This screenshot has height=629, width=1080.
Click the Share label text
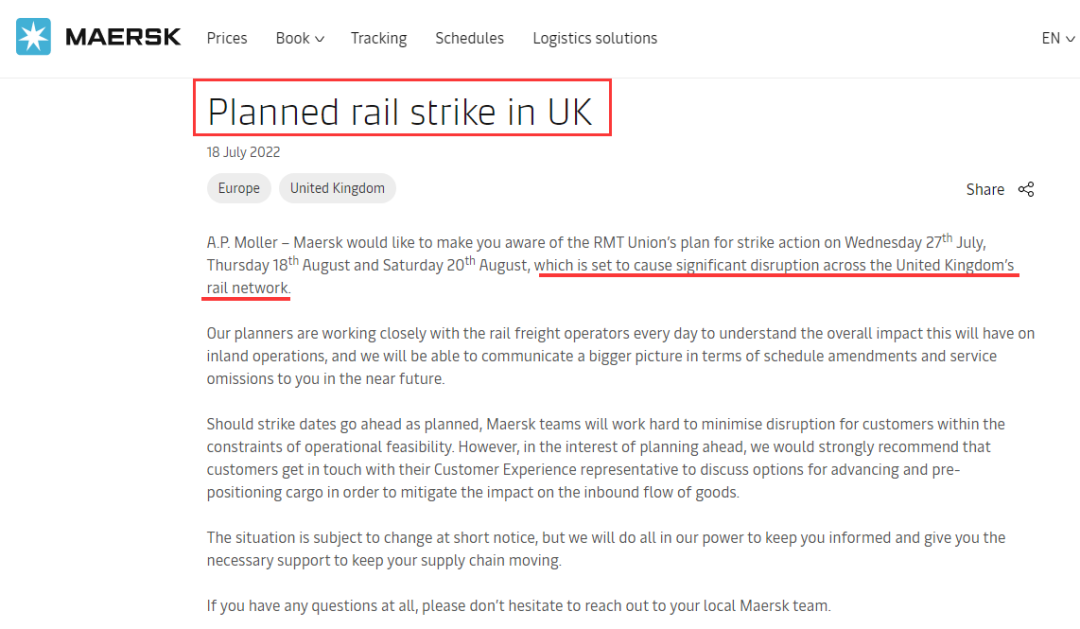pos(985,189)
